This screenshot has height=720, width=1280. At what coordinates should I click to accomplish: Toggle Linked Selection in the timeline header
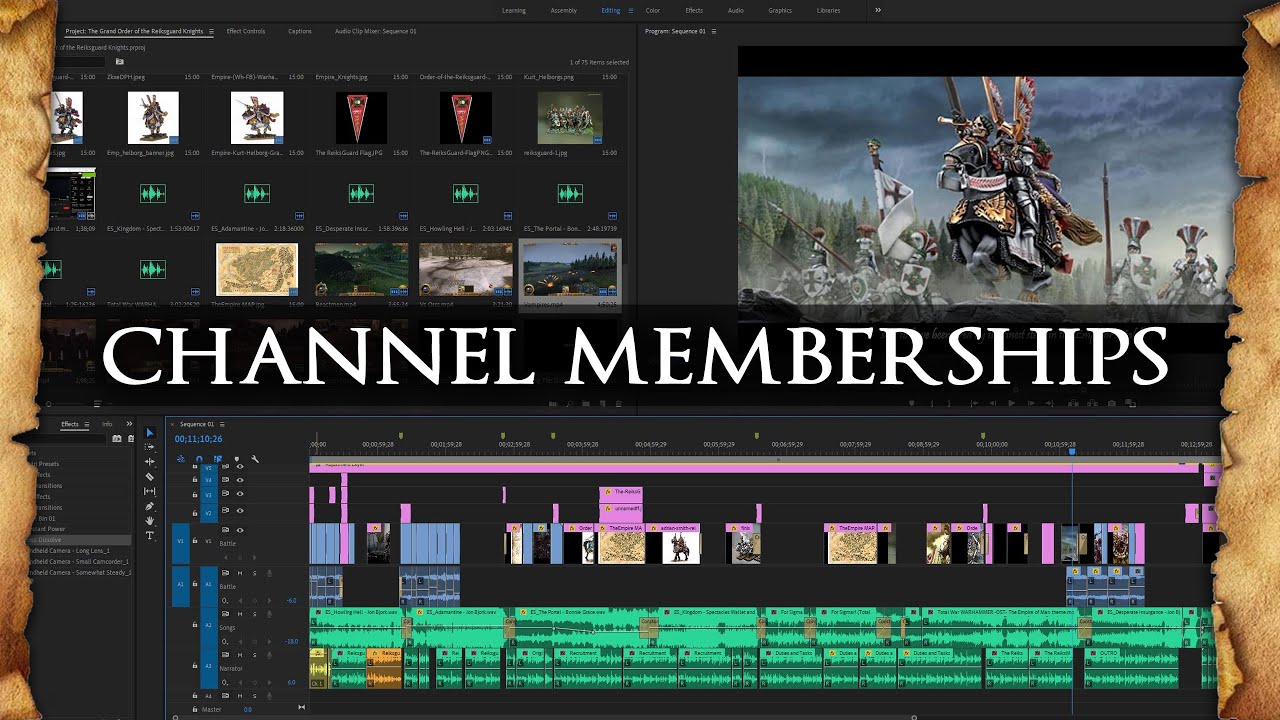point(218,459)
